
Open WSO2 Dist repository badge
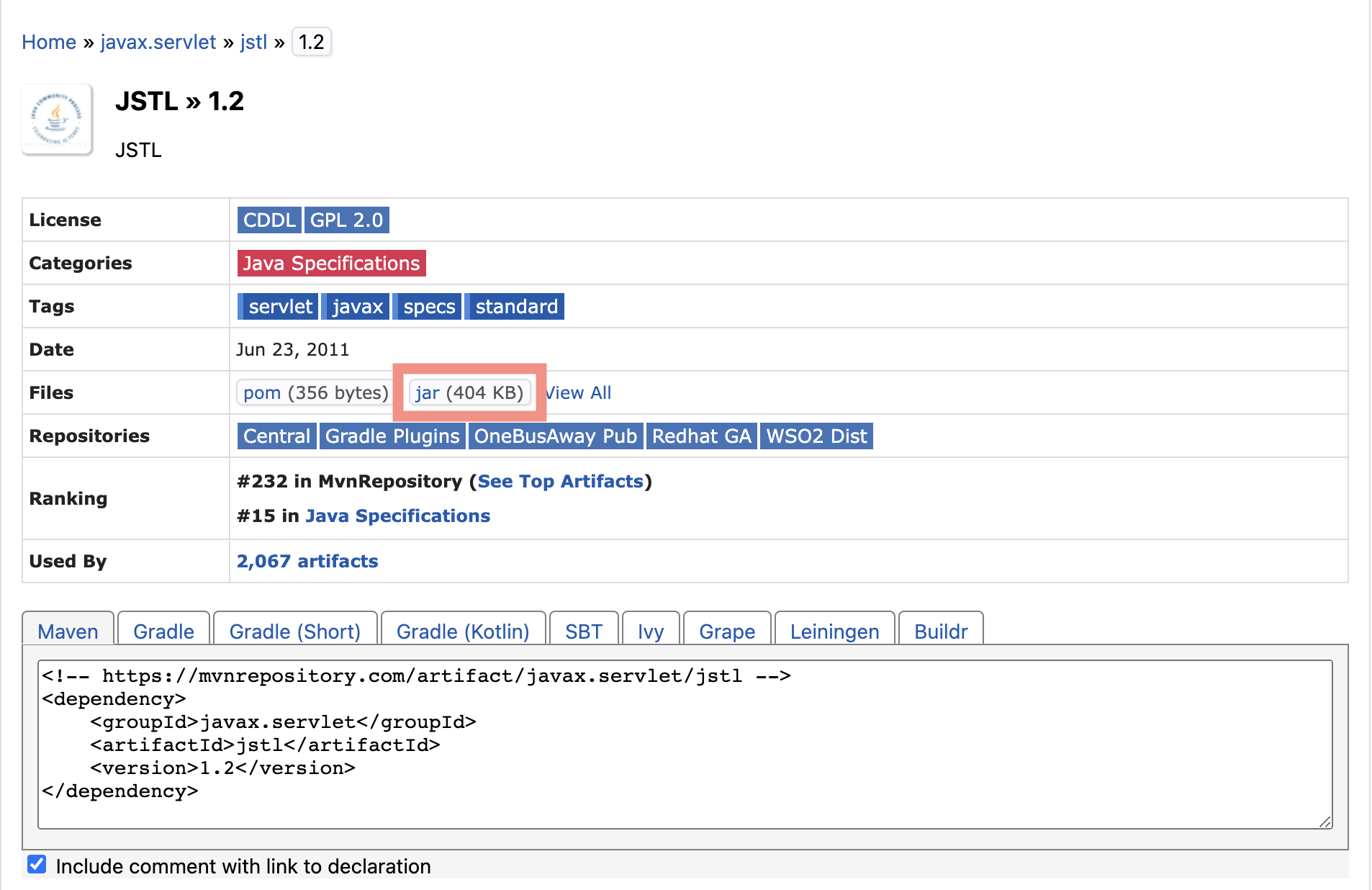[x=816, y=436]
